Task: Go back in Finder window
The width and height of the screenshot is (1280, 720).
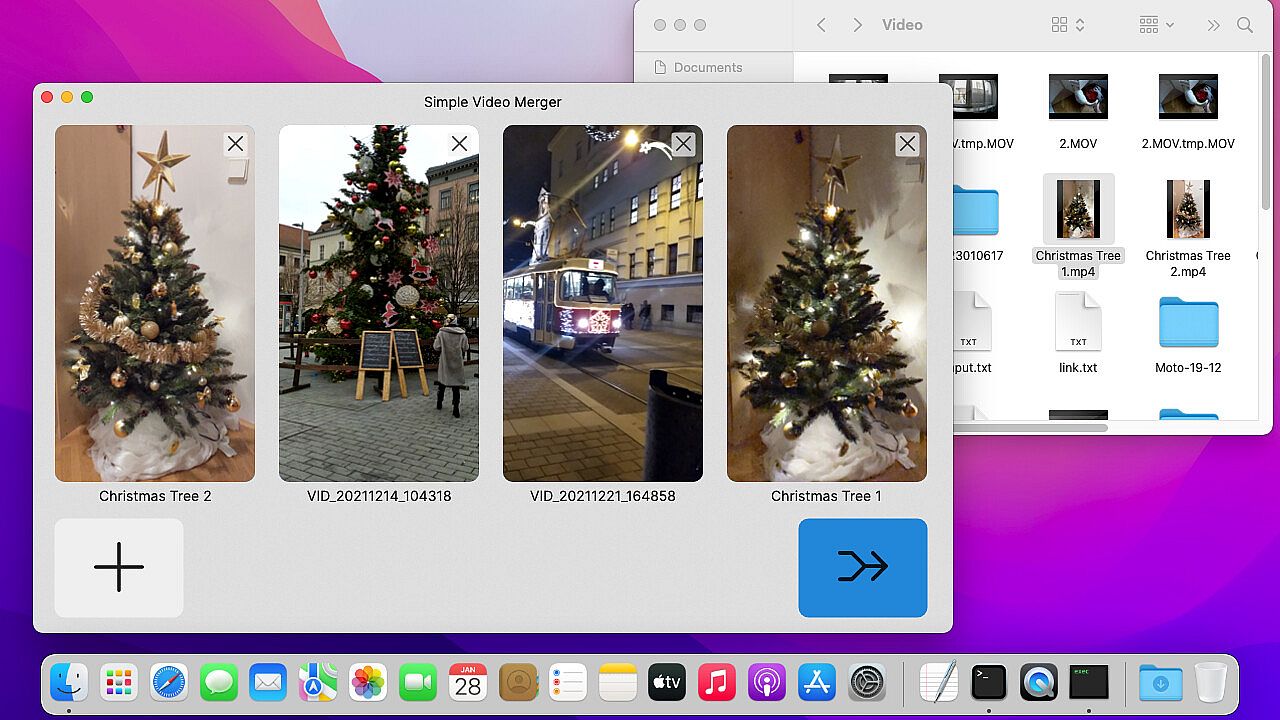Action: [x=821, y=25]
